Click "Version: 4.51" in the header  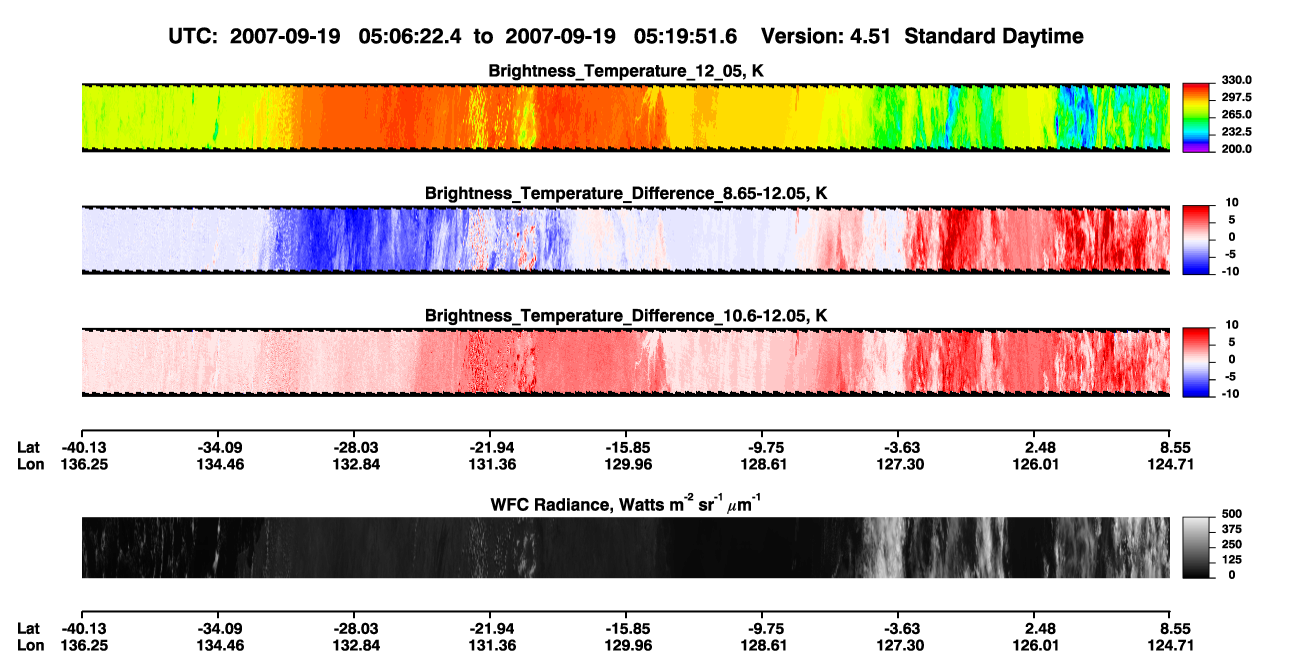[x=825, y=36]
